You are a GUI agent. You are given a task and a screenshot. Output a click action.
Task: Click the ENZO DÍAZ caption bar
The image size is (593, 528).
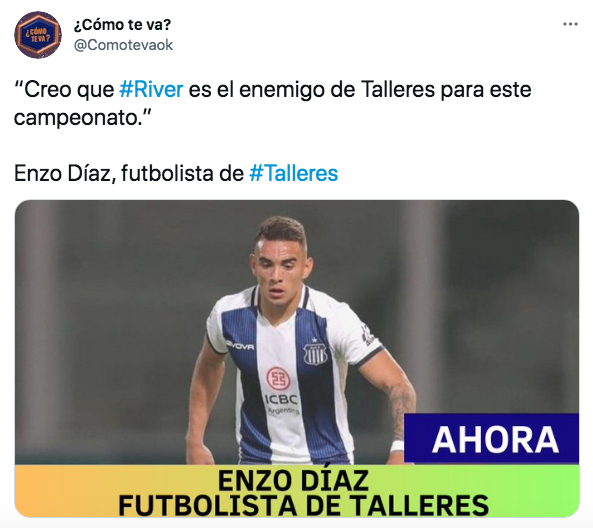coord(293,480)
